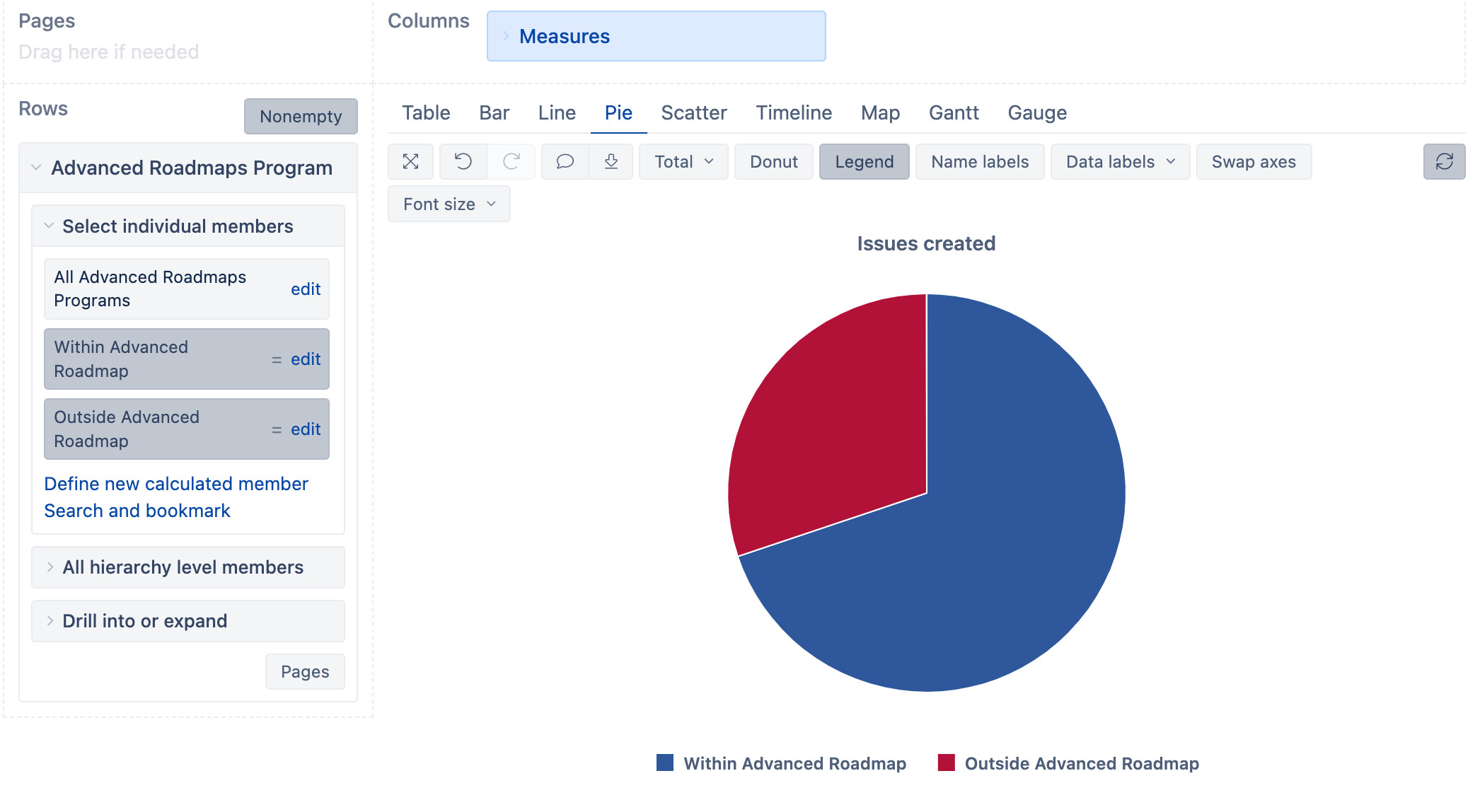Viewport: 1480px width, 812px height.
Task: Click the undo arrow icon
Action: (463, 161)
